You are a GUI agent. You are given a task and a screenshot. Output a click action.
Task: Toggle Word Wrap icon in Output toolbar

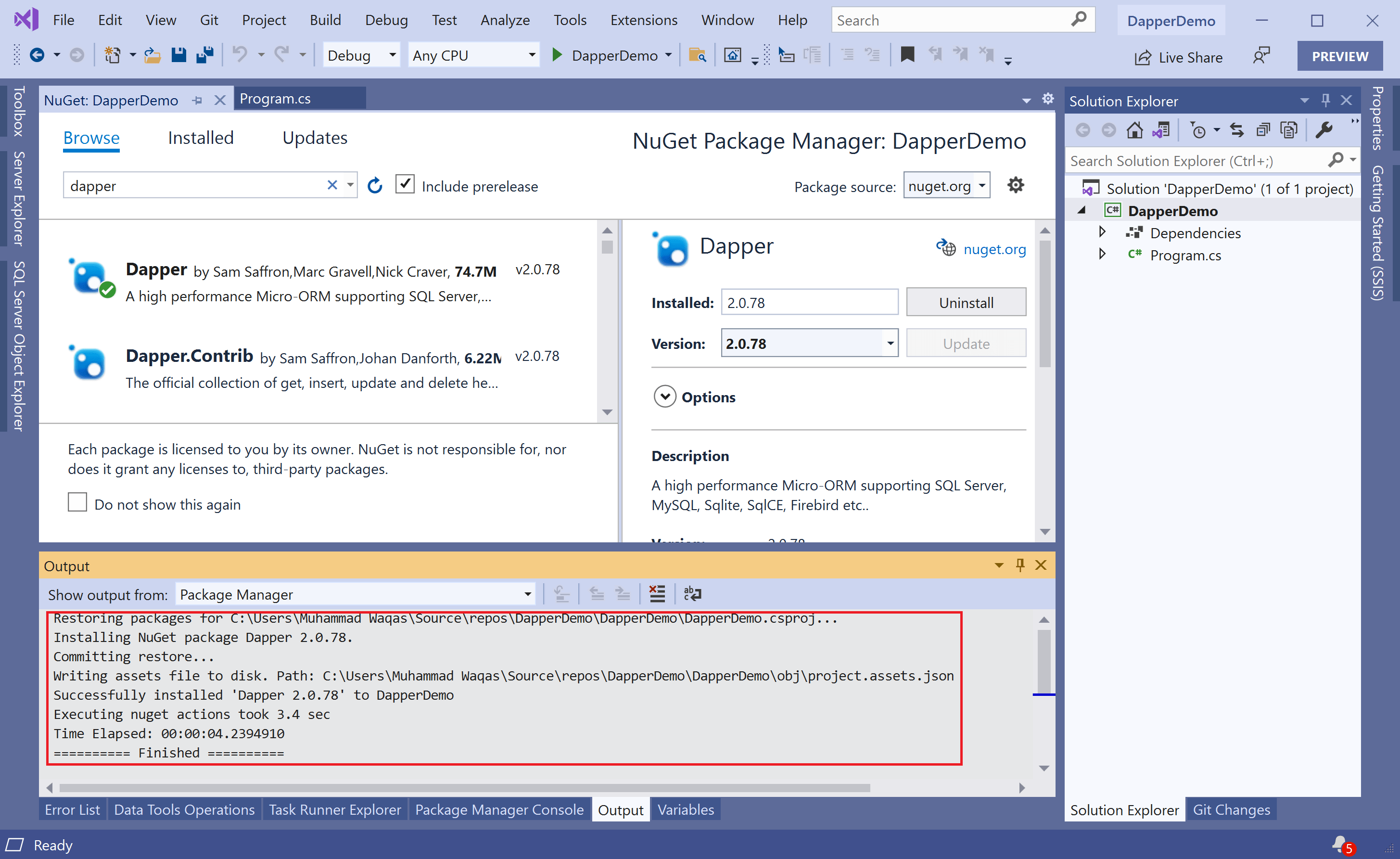692,594
